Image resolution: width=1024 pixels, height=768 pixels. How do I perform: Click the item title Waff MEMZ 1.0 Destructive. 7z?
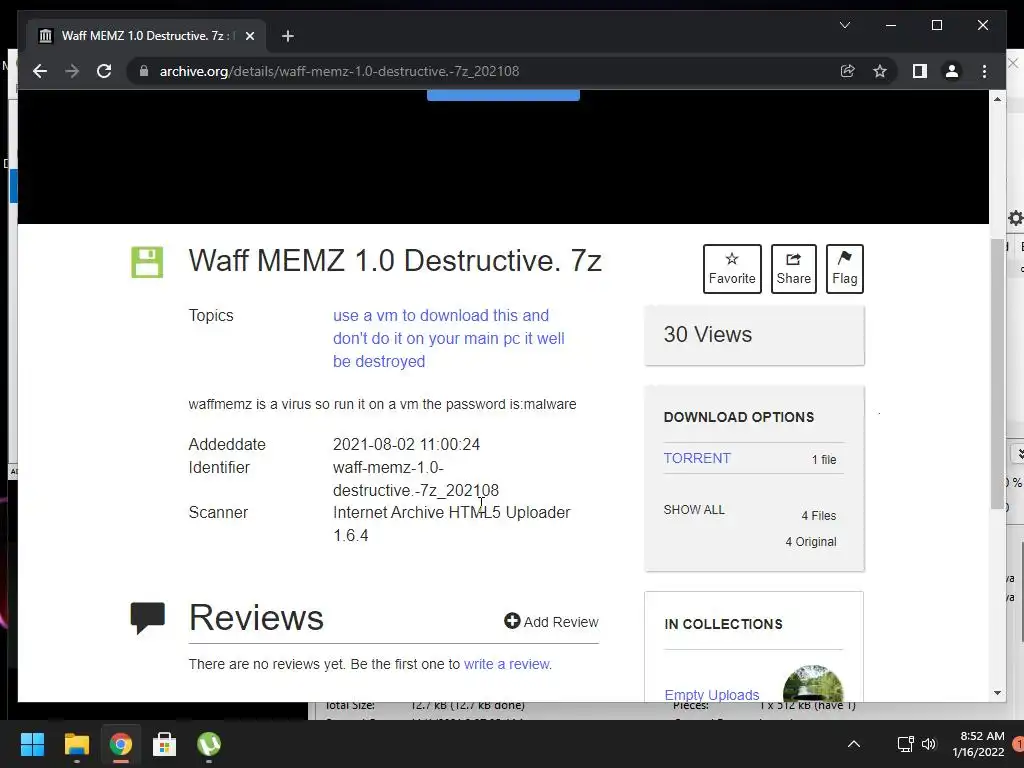click(395, 261)
